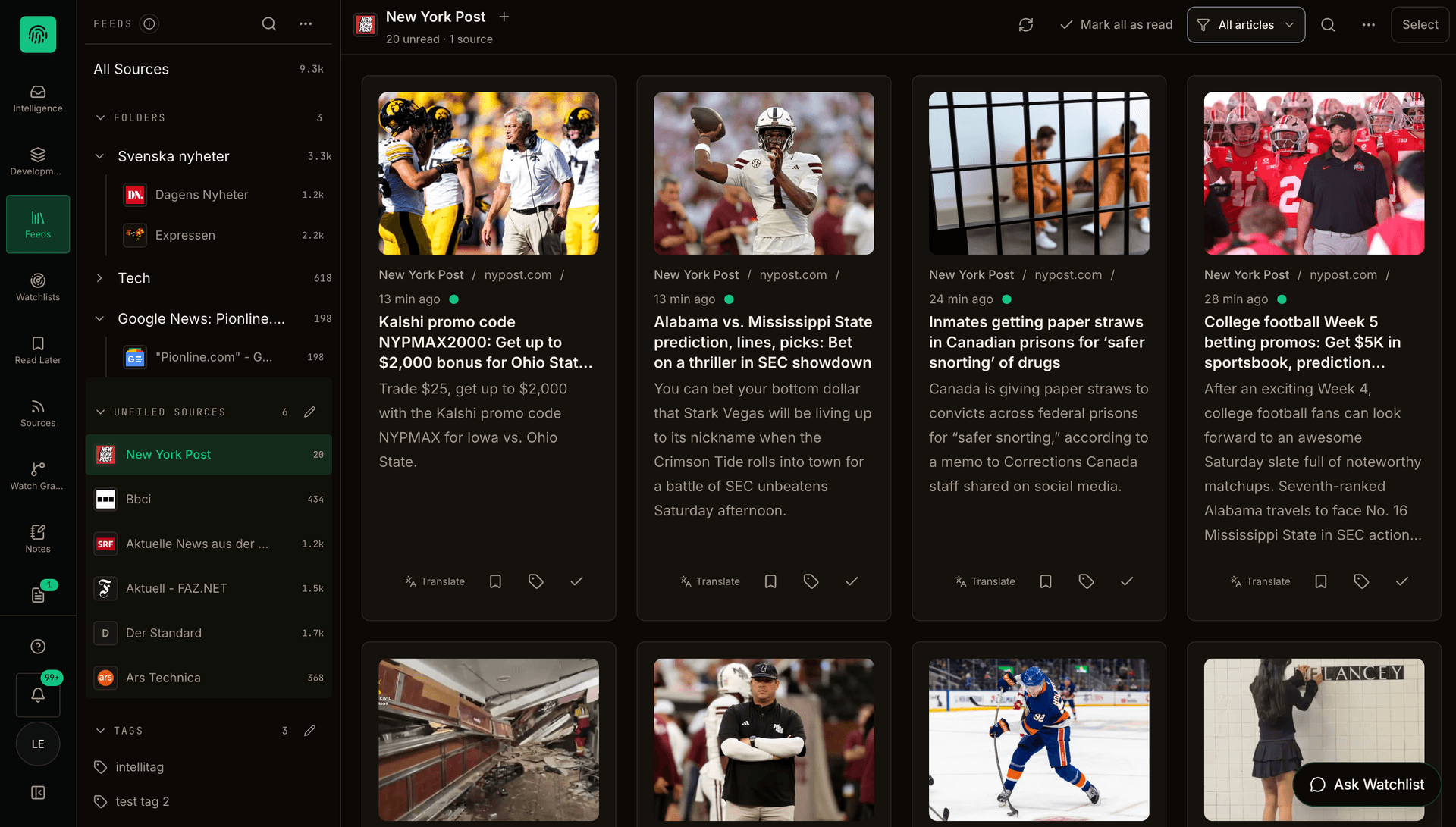Click the search icon in article toolbar
Image resolution: width=1456 pixels, height=827 pixels.
1328,25
